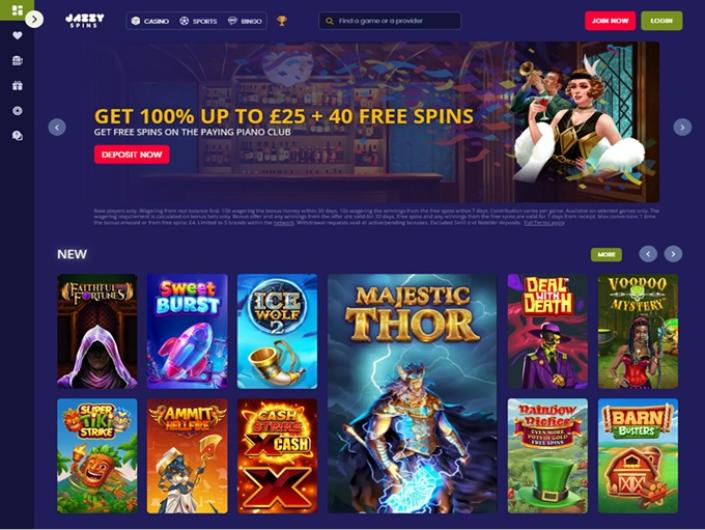The height and width of the screenshot is (530, 705).
Task: Click the trophy icon in top bar
Action: (x=282, y=21)
